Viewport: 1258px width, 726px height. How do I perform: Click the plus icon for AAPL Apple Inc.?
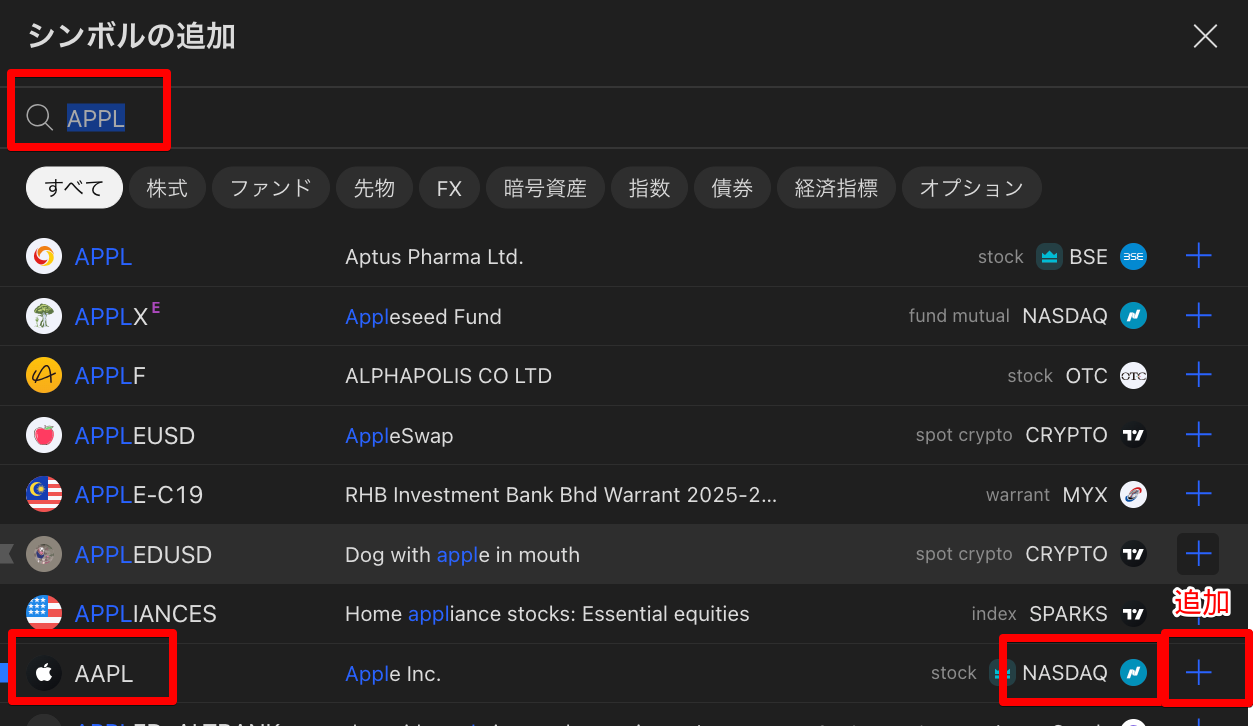tap(1198, 673)
